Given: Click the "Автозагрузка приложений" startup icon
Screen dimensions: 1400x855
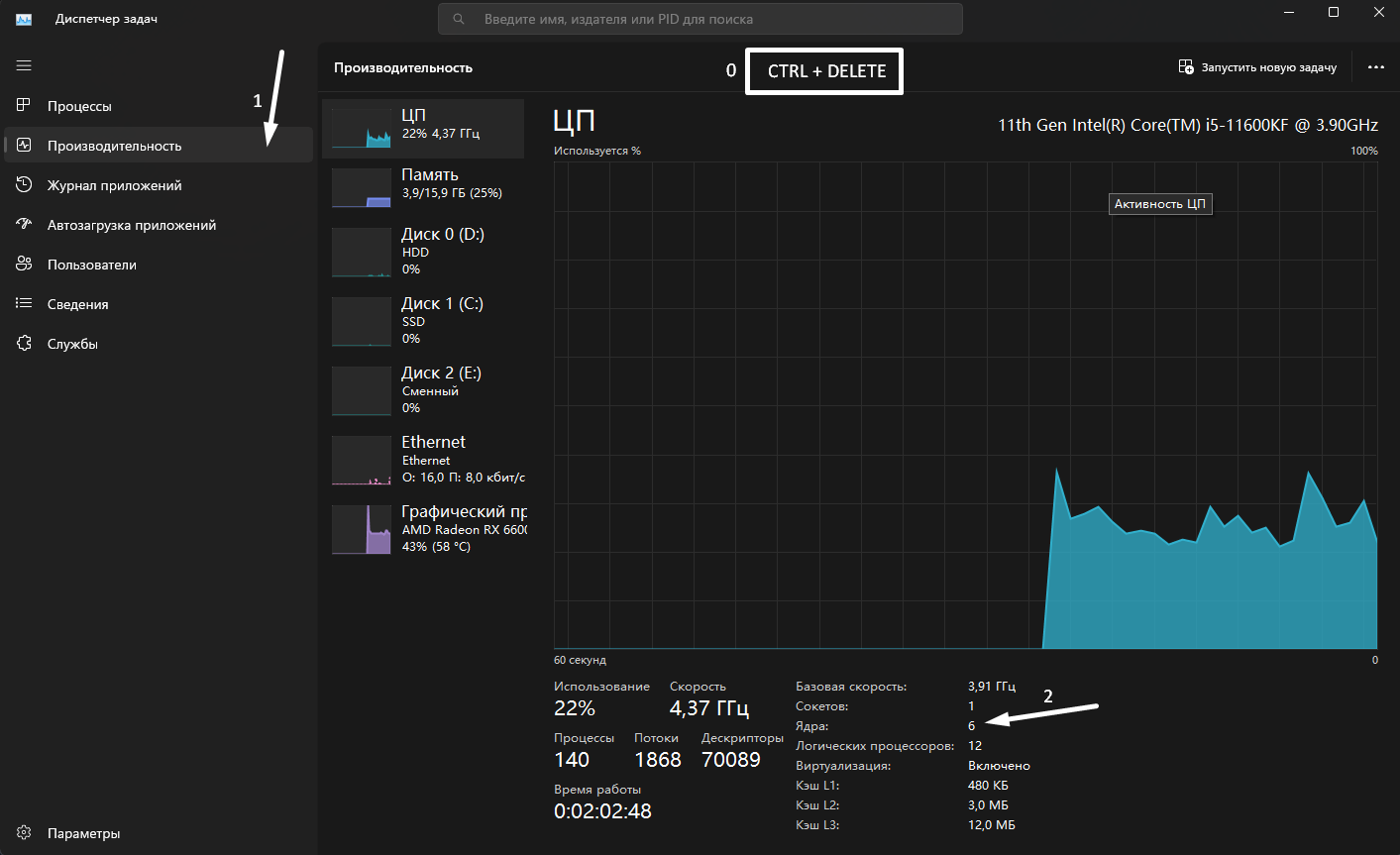Looking at the screenshot, I should point(25,224).
